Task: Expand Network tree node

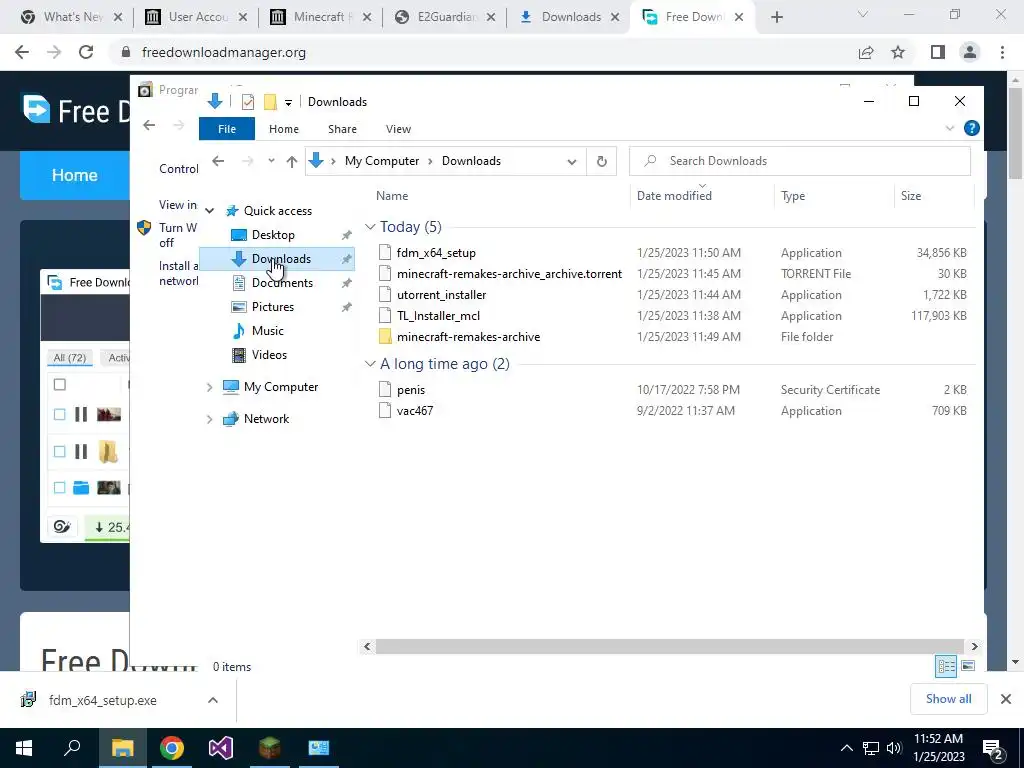Action: pos(210,419)
